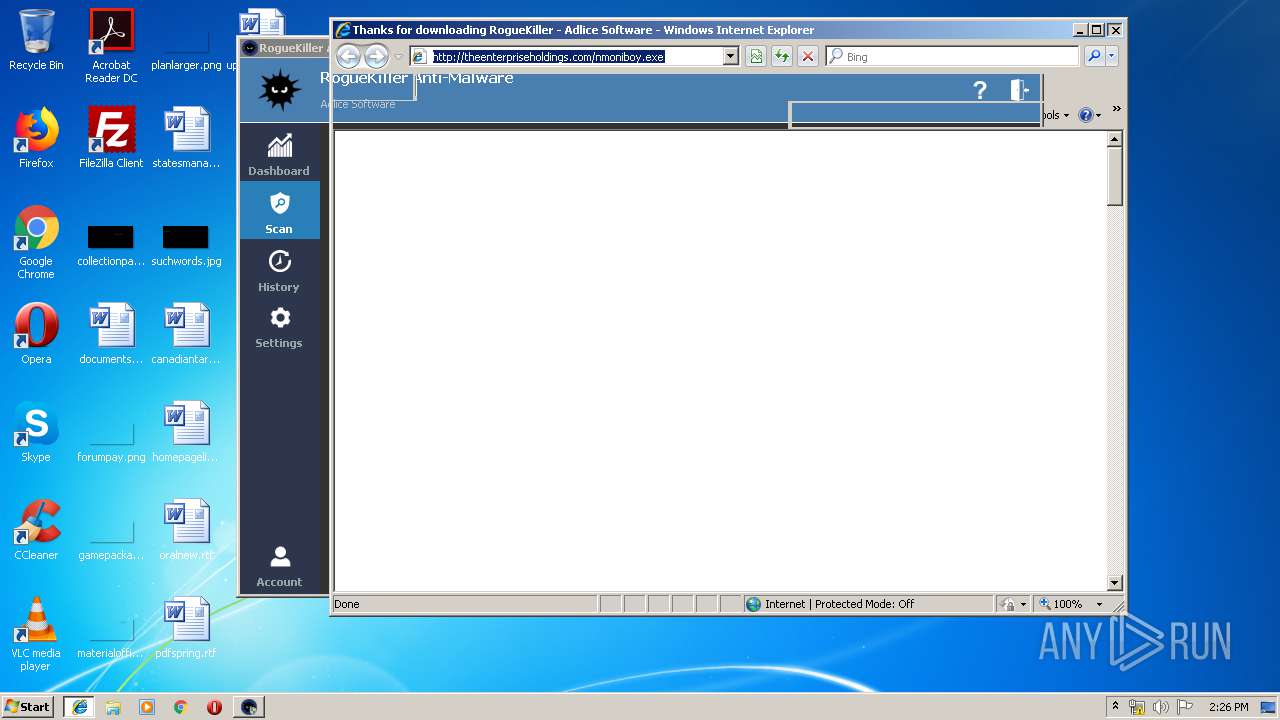Viewport: 1280px width, 720px height.
Task: Stop loading the page with red X
Action: pos(808,57)
